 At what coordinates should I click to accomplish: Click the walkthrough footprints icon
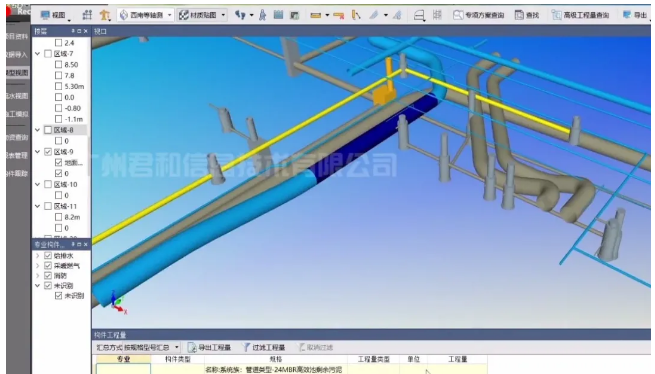click(x=240, y=15)
